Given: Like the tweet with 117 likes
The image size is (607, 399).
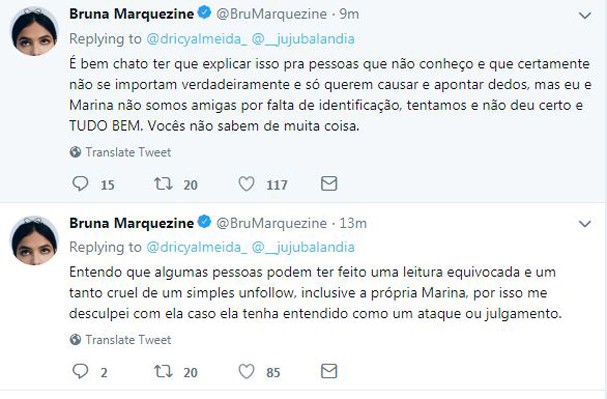Looking at the screenshot, I should click(x=246, y=184).
